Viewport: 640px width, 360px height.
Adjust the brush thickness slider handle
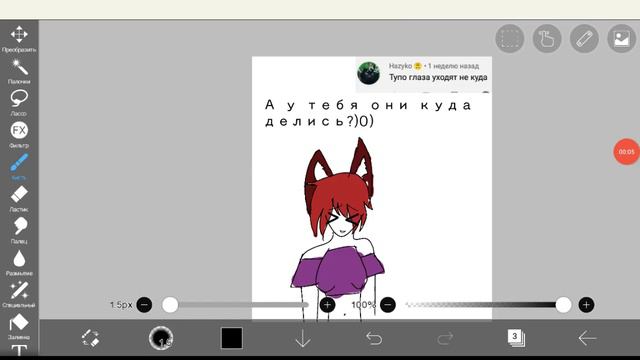pyautogui.click(x=170, y=305)
